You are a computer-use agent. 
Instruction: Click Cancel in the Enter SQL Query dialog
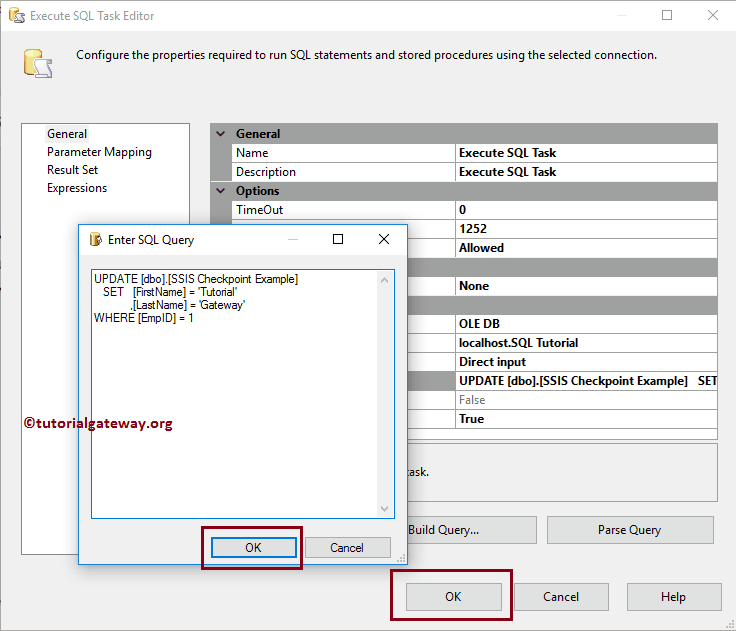click(347, 547)
